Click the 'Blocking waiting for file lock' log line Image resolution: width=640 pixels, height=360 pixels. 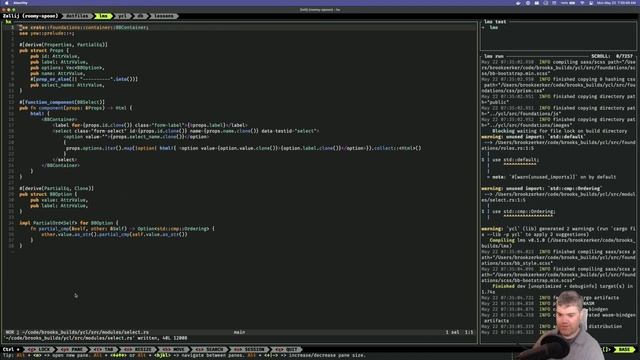(x=560, y=131)
